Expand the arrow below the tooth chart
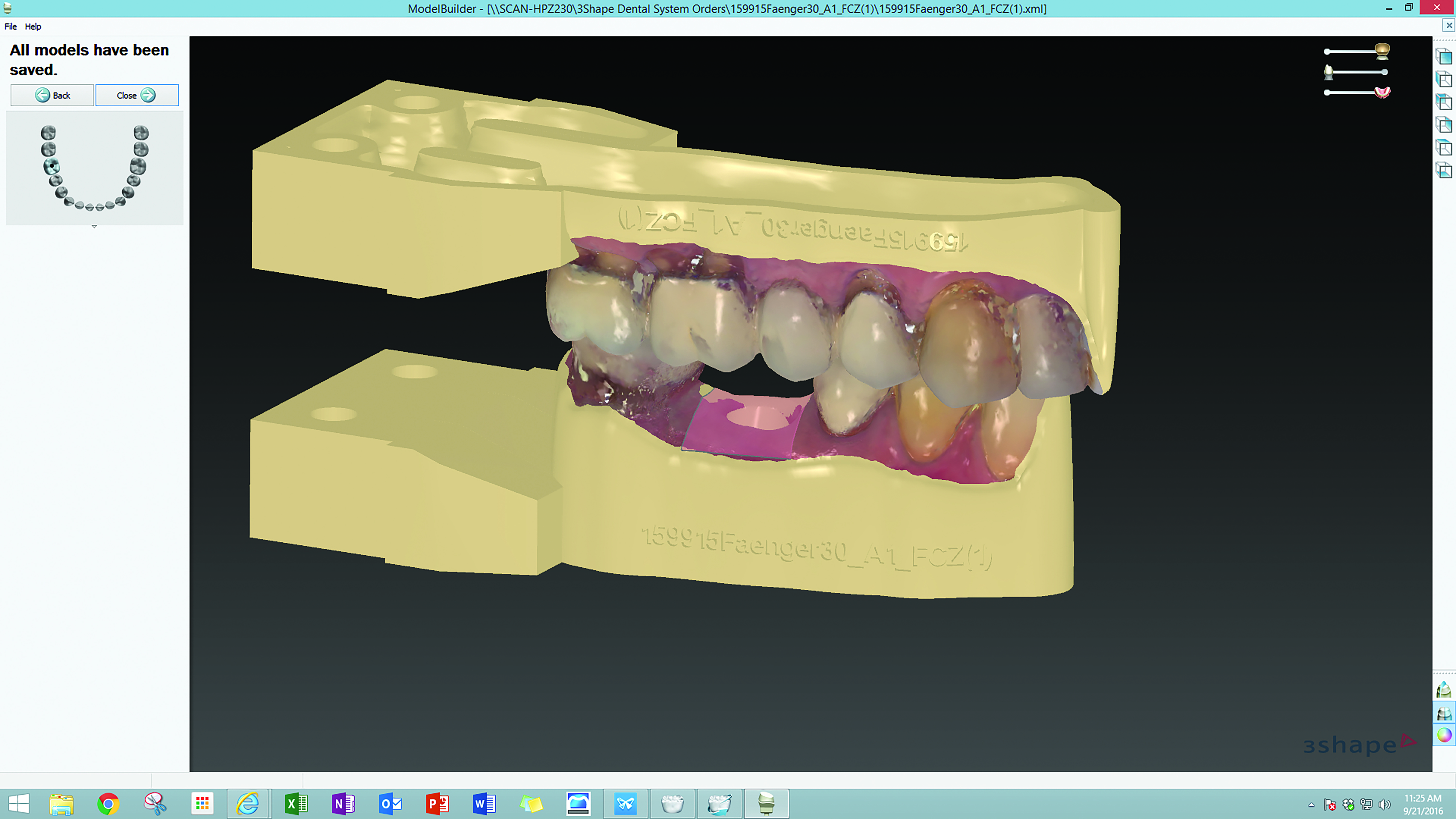This screenshot has width=1456, height=819. (94, 227)
